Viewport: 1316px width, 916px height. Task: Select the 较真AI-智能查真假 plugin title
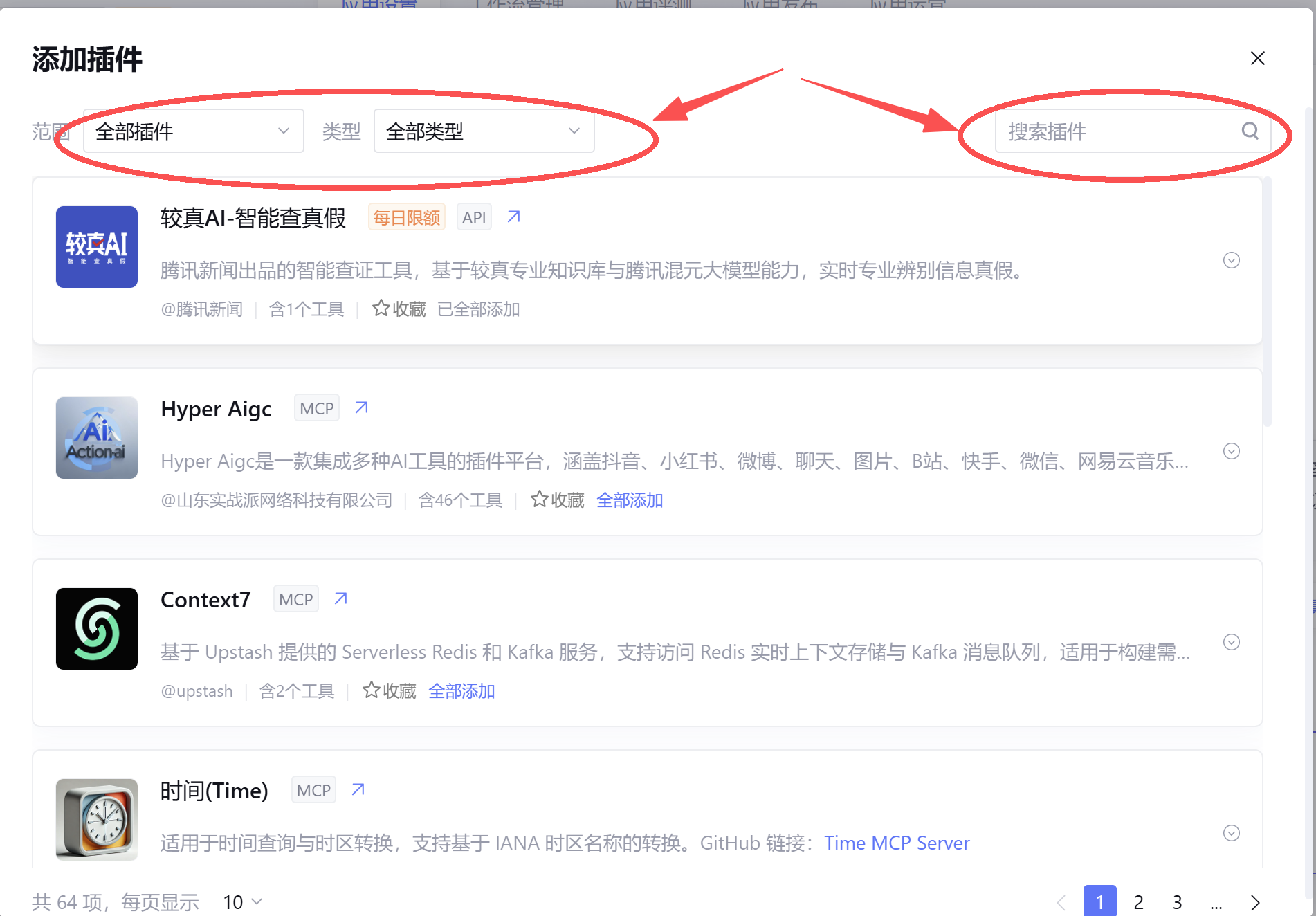pos(253,218)
